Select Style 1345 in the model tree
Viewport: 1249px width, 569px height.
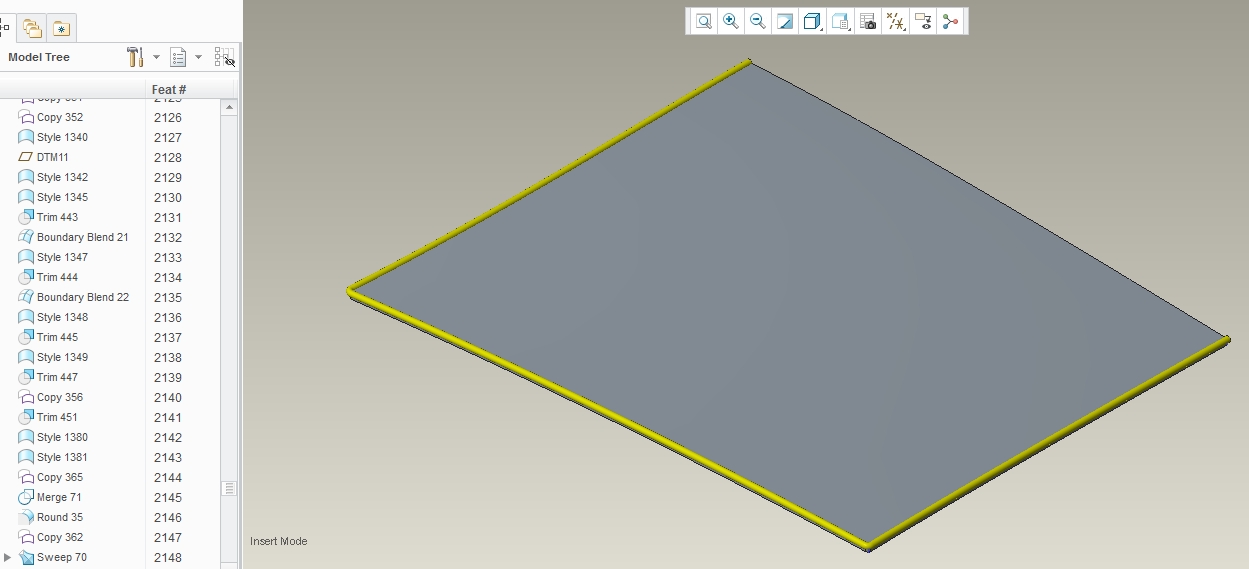[x=62, y=197]
